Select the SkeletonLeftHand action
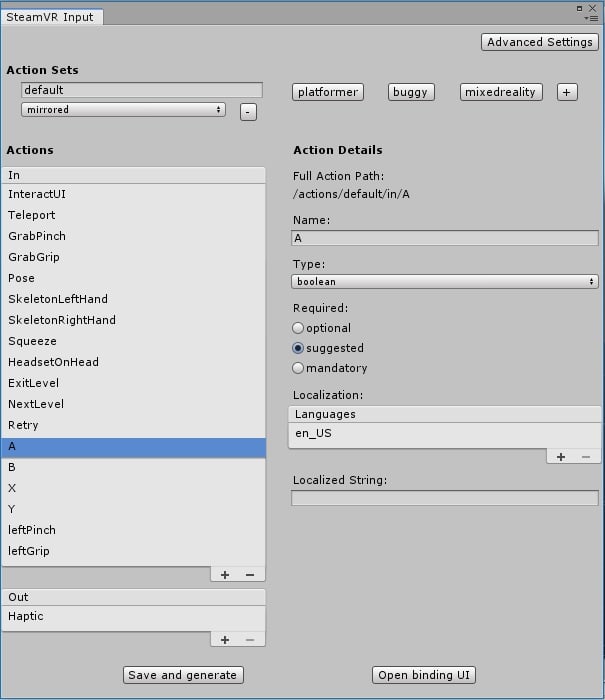This screenshot has height=700, width=605. (133, 299)
